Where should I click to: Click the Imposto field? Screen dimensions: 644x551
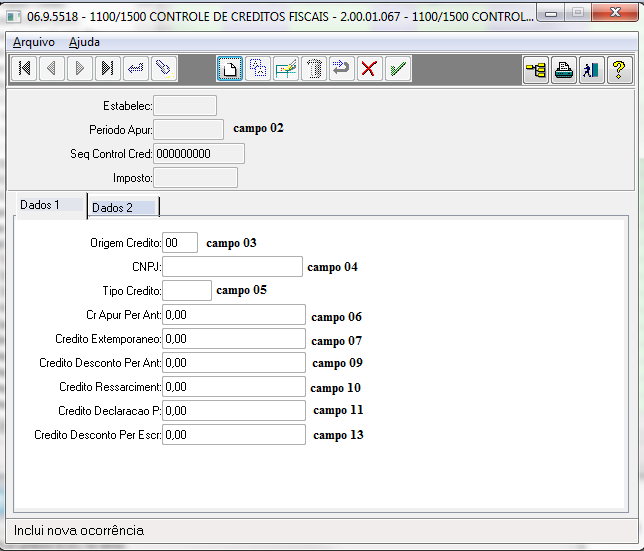(196, 178)
